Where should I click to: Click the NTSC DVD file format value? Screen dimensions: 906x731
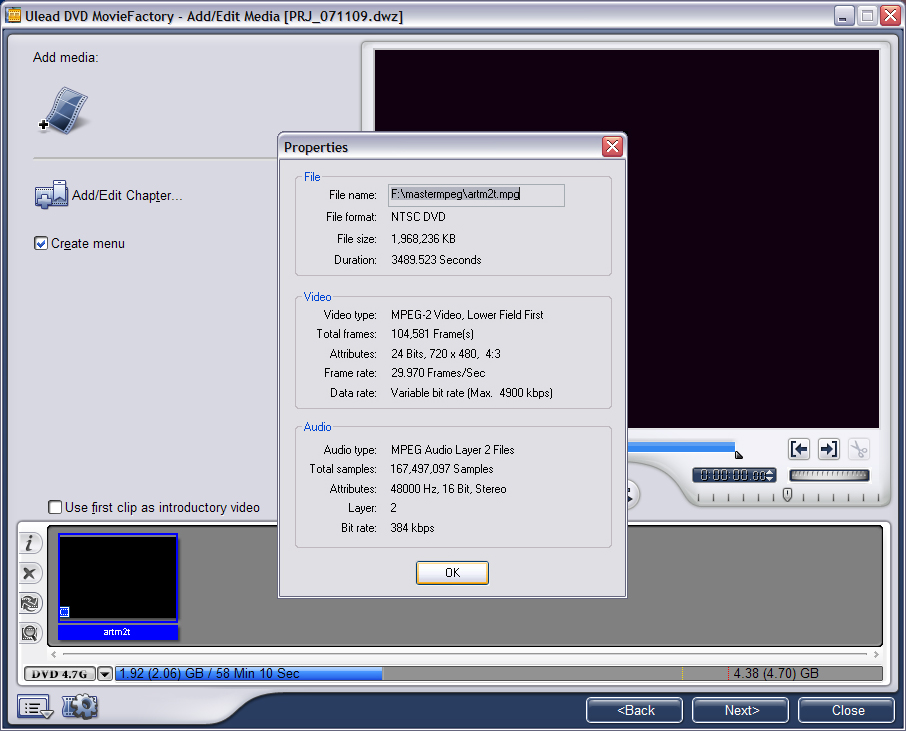point(418,217)
